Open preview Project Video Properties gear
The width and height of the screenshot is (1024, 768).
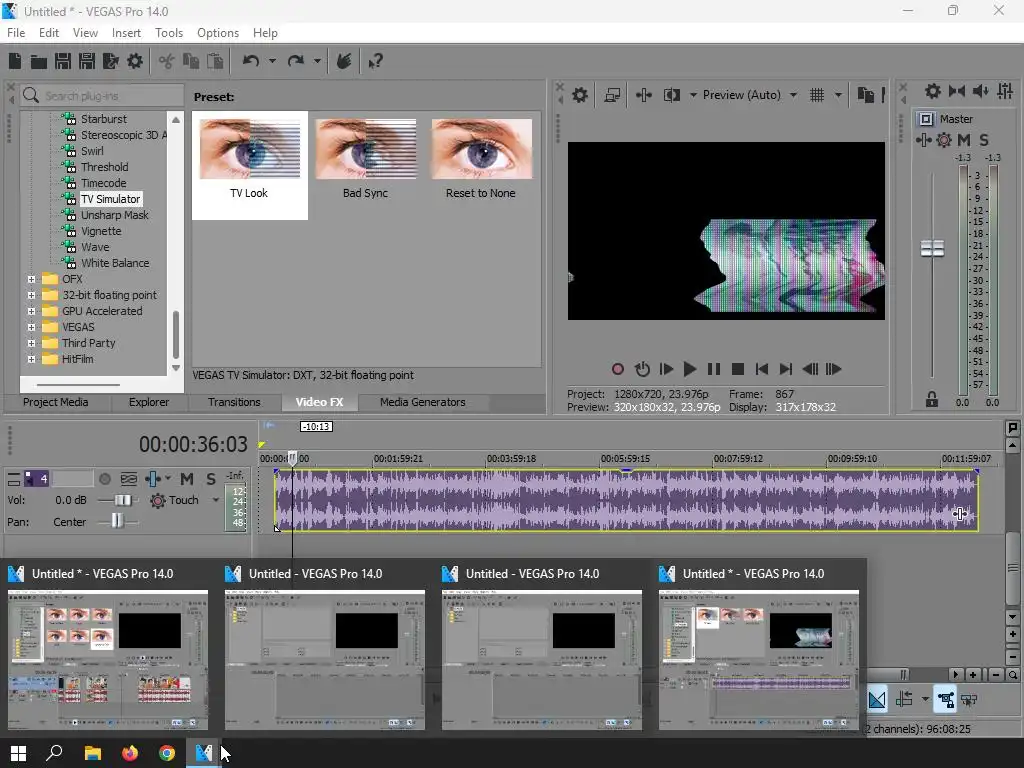pyautogui.click(x=579, y=95)
